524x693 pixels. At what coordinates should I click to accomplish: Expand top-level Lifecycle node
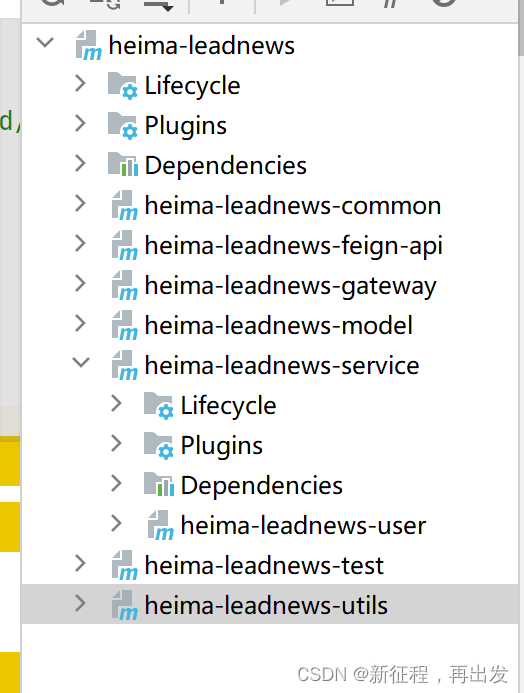(x=80, y=83)
